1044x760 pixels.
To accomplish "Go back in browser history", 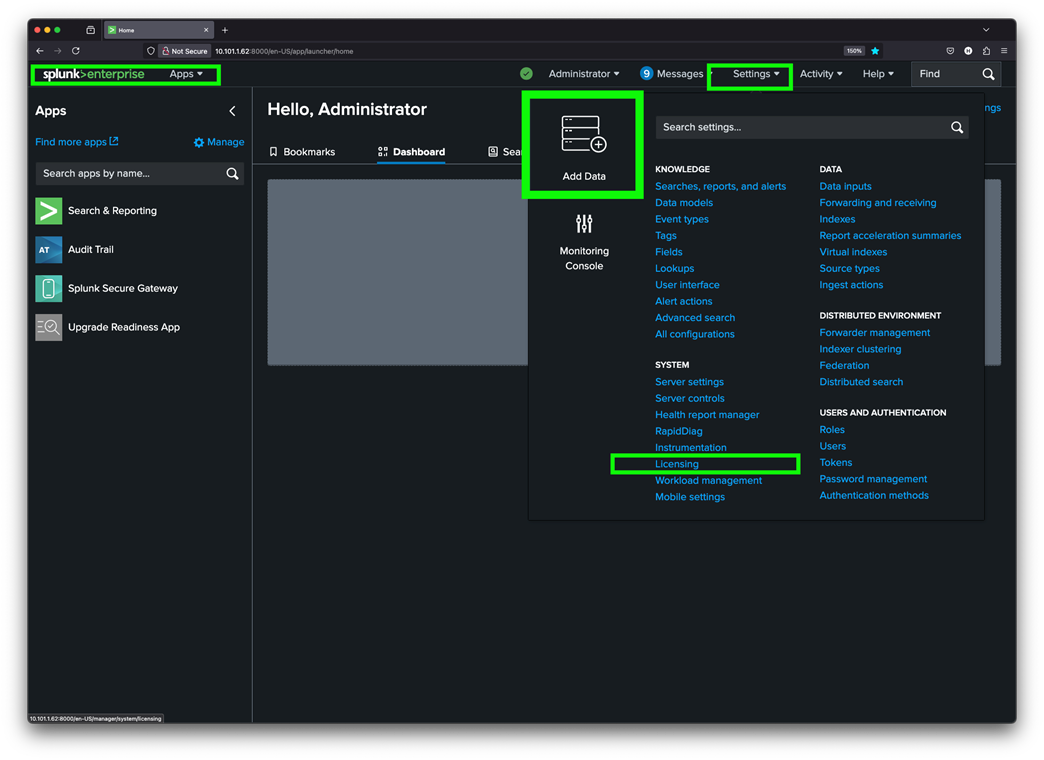I will (x=40, y=51).
